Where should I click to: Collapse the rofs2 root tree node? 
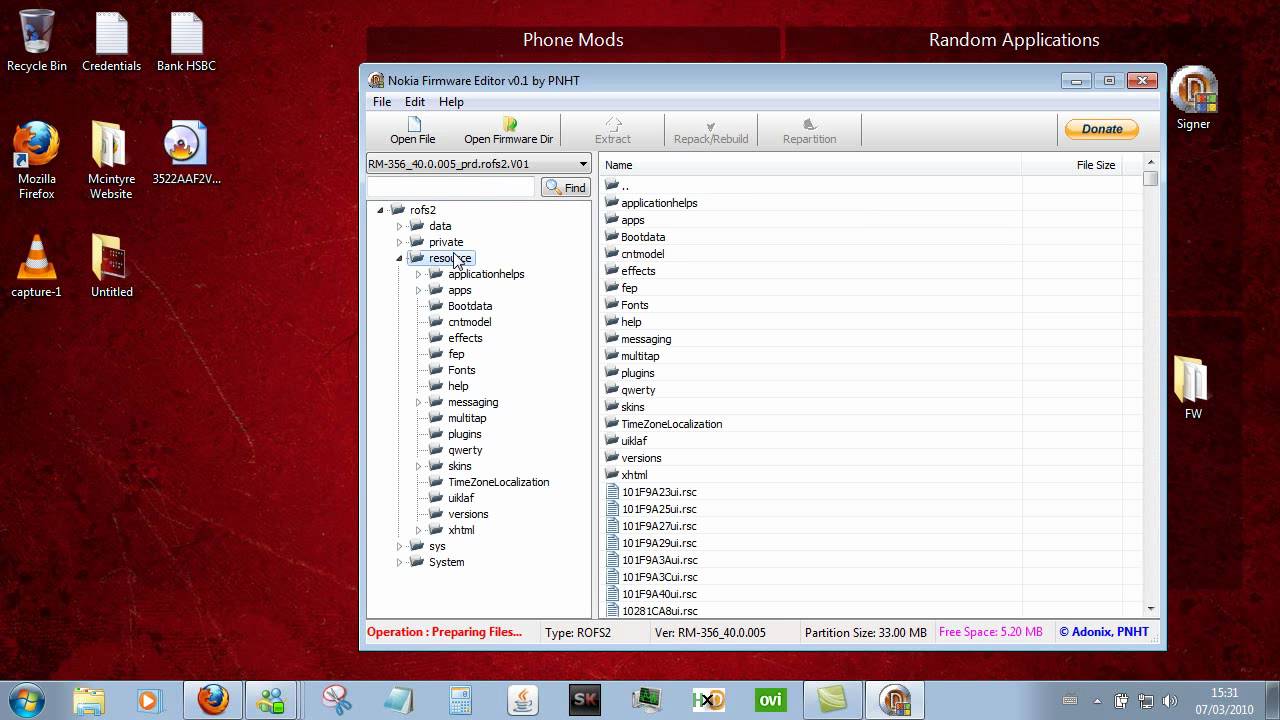coord(380,210)
